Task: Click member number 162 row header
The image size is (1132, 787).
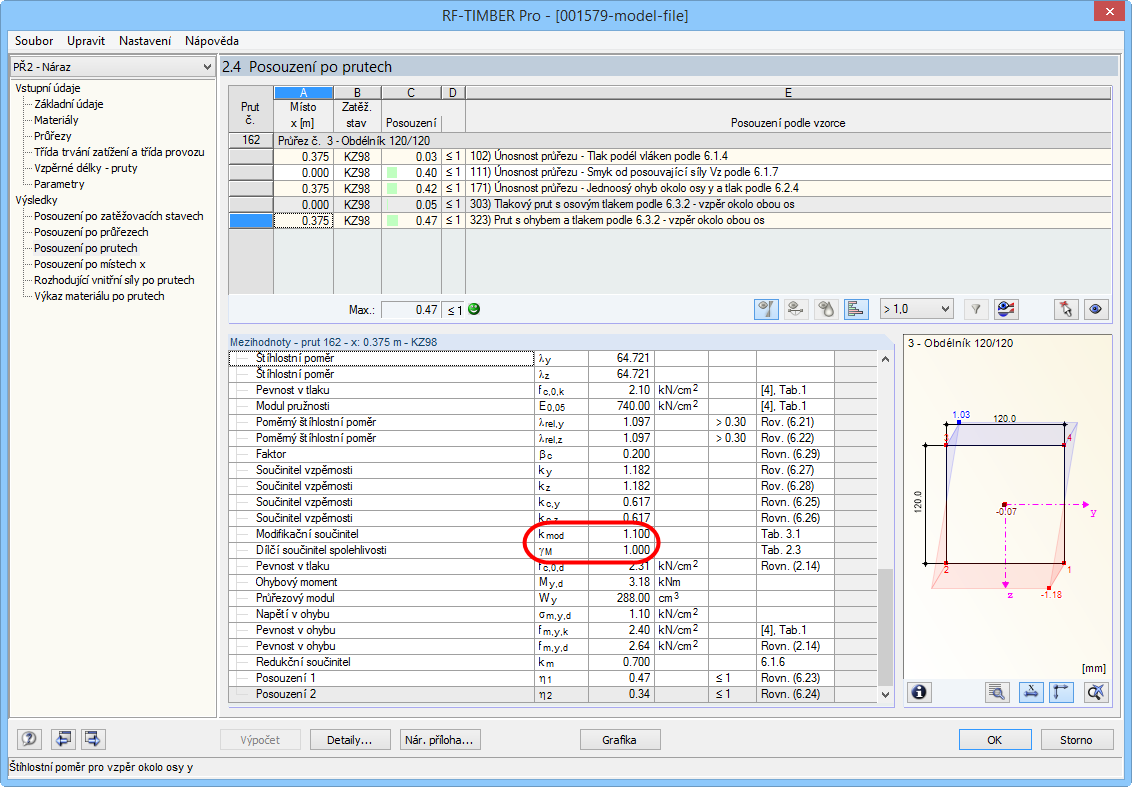Action: coord(251,140)
